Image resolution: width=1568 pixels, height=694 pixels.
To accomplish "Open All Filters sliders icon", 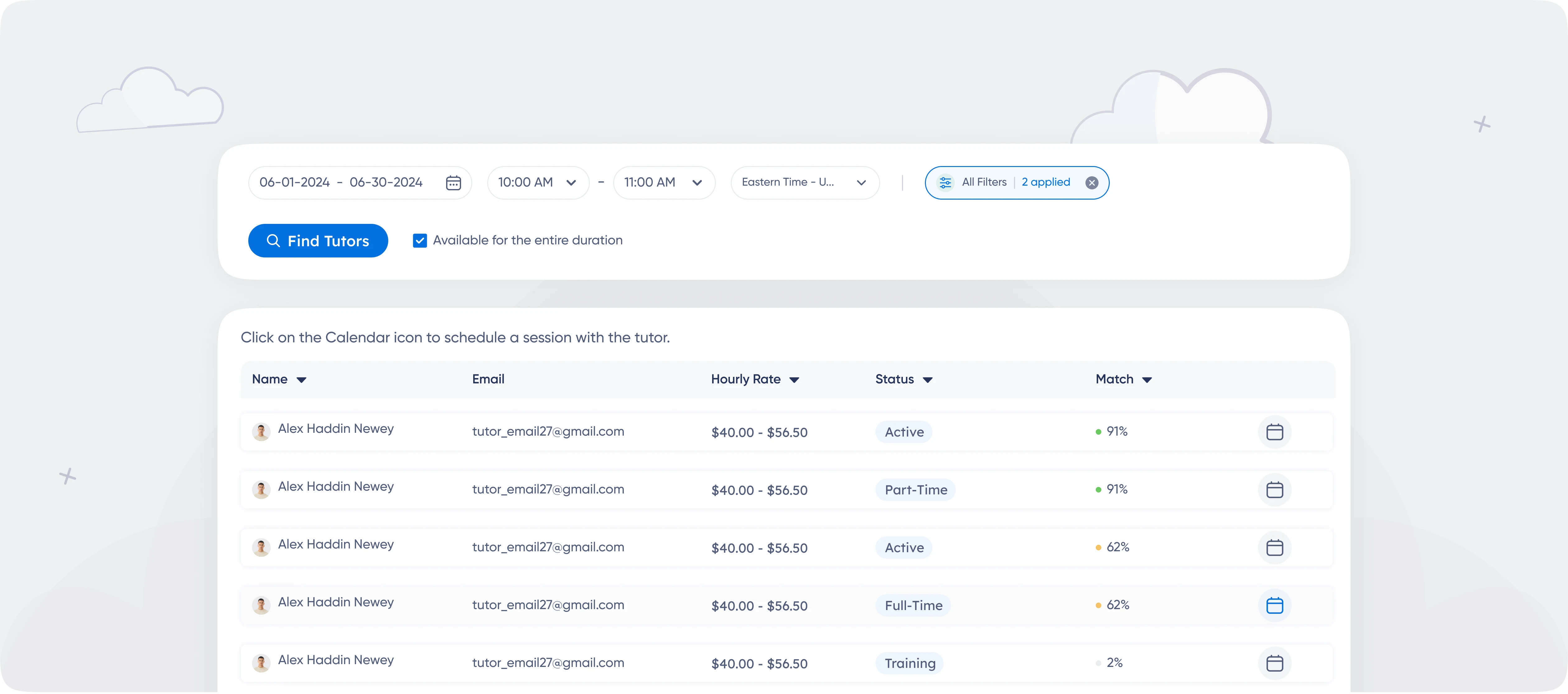I will 945,183.
